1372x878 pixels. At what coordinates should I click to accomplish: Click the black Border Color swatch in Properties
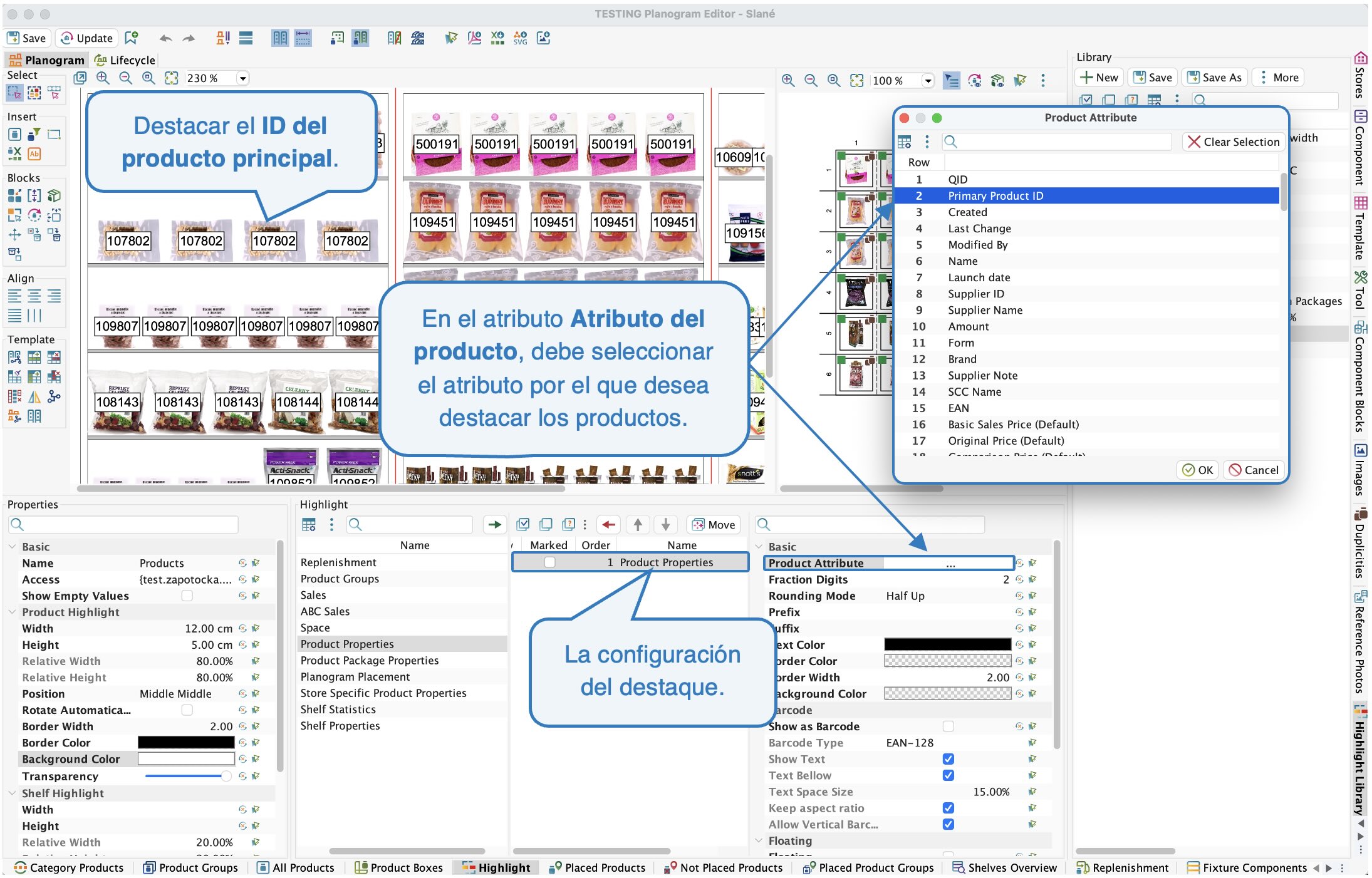click(186, 742)
